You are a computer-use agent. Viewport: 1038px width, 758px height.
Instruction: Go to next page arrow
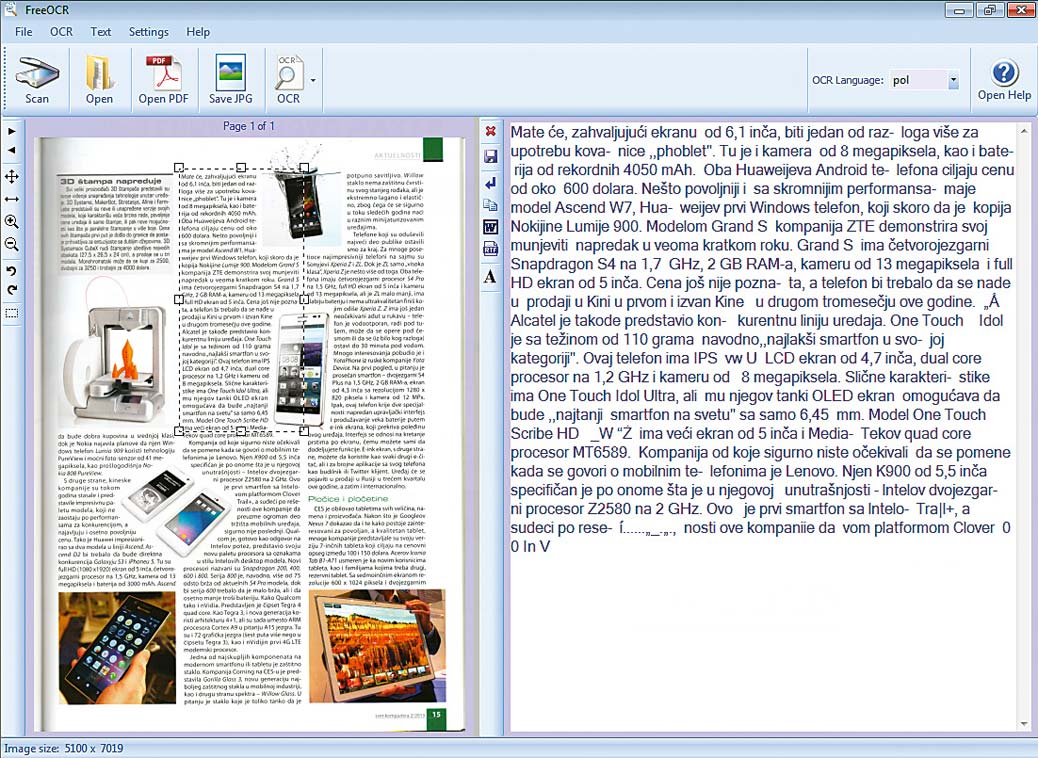click(x=12, y=131)
